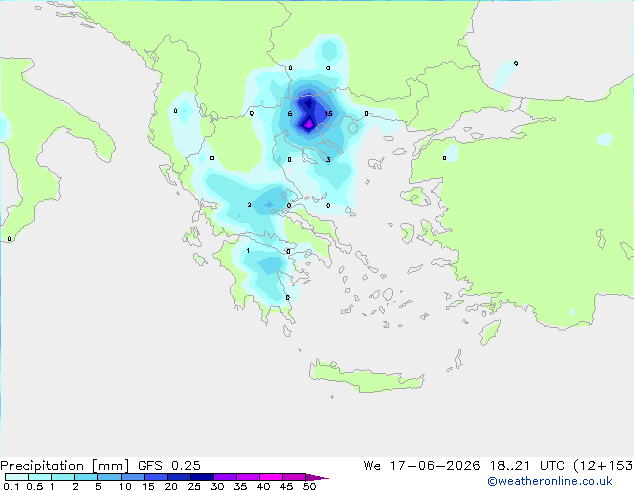Open the weatheronline.co.uk copyright link
The image size is (634, 490).
coord(550,481)
